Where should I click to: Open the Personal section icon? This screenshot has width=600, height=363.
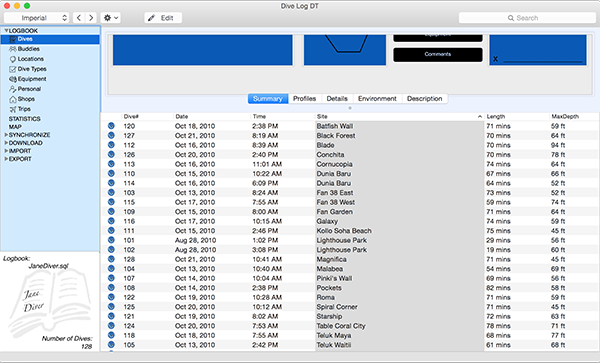pyautogui.click(x=13, y=89)
